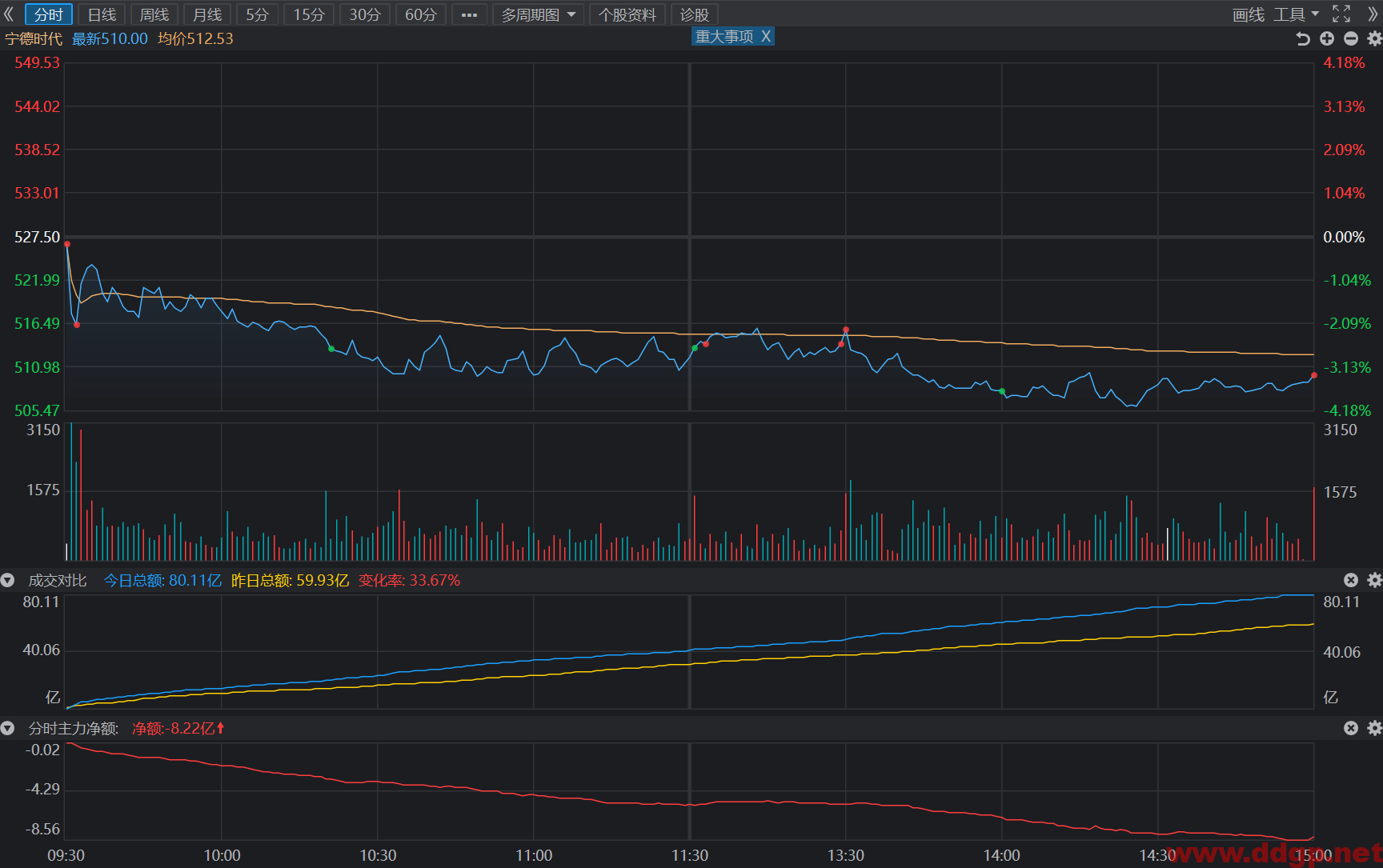Click the 10:00 time axis label

pos(222,855)
